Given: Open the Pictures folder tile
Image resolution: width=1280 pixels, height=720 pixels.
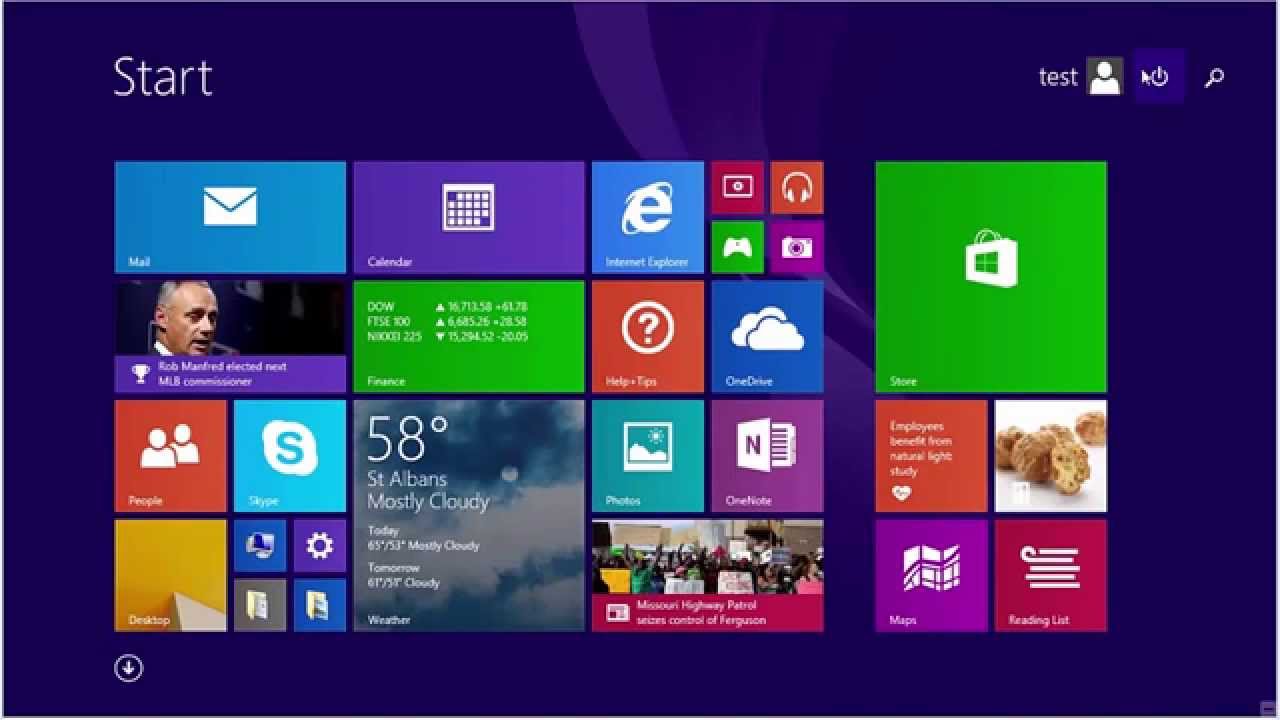Looking at the screenshot, I should [320, 605].
